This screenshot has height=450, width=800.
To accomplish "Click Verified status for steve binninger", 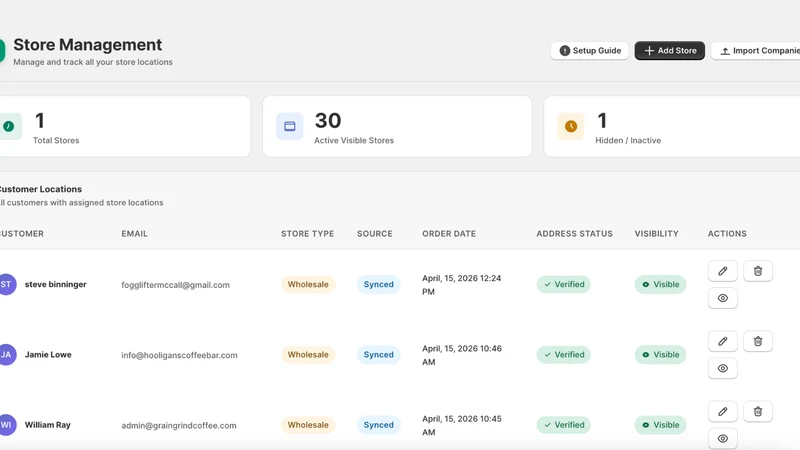I will 563,284.
